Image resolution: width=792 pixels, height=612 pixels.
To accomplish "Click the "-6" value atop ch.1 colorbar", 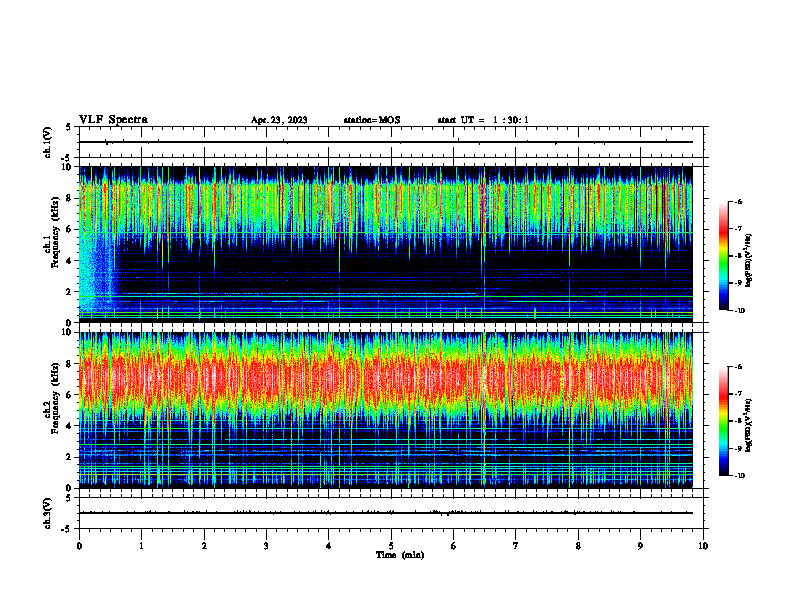I will (x=738, y=201).
